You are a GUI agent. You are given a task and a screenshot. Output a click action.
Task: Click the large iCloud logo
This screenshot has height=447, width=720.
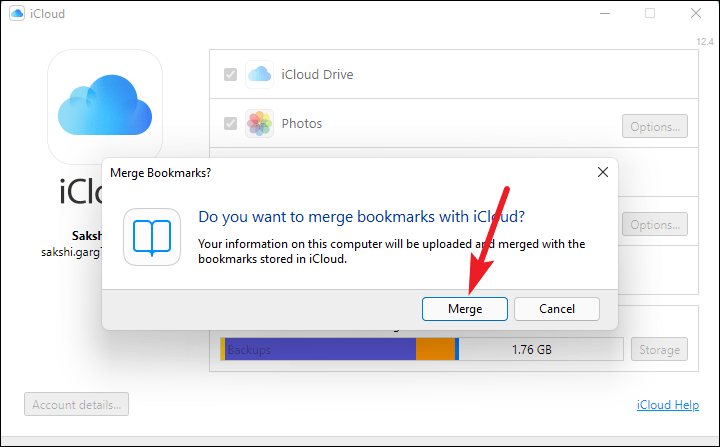(105, 107)
